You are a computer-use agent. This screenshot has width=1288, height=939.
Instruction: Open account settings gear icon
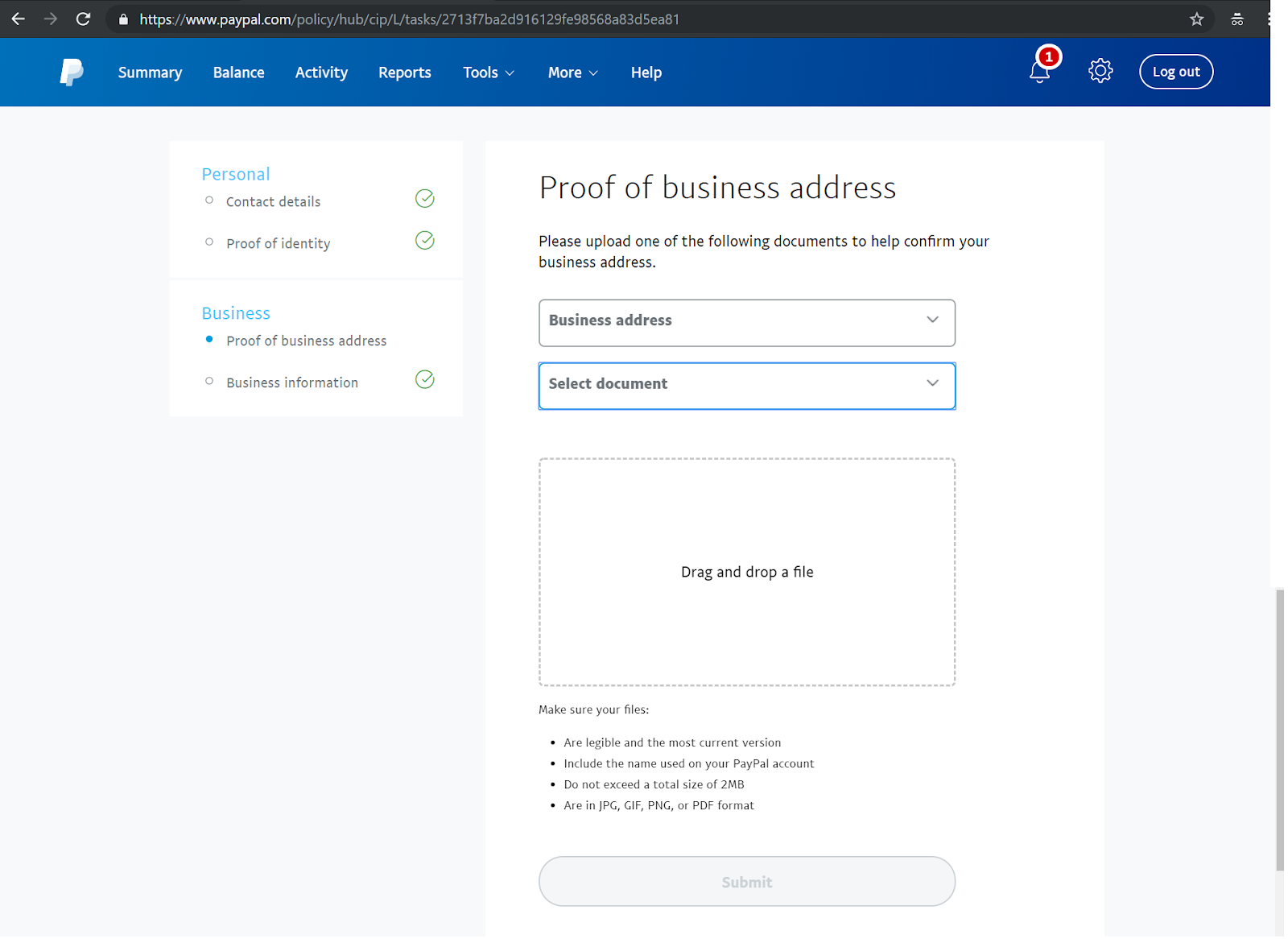pyautogui.click(x=1100, y=72)
